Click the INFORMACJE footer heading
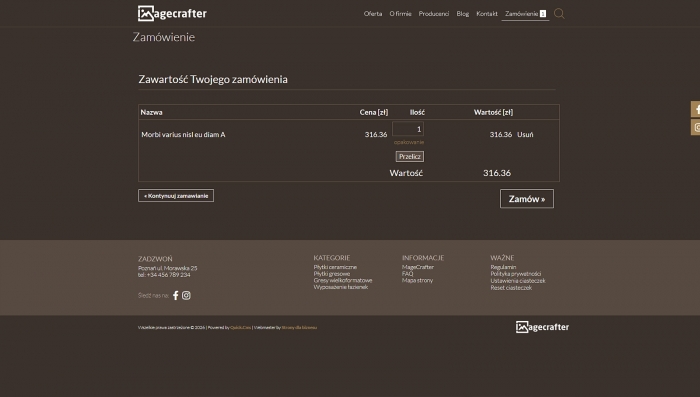Image resolution: width=700 pixels, height=397 pixels. click(423, 258)
